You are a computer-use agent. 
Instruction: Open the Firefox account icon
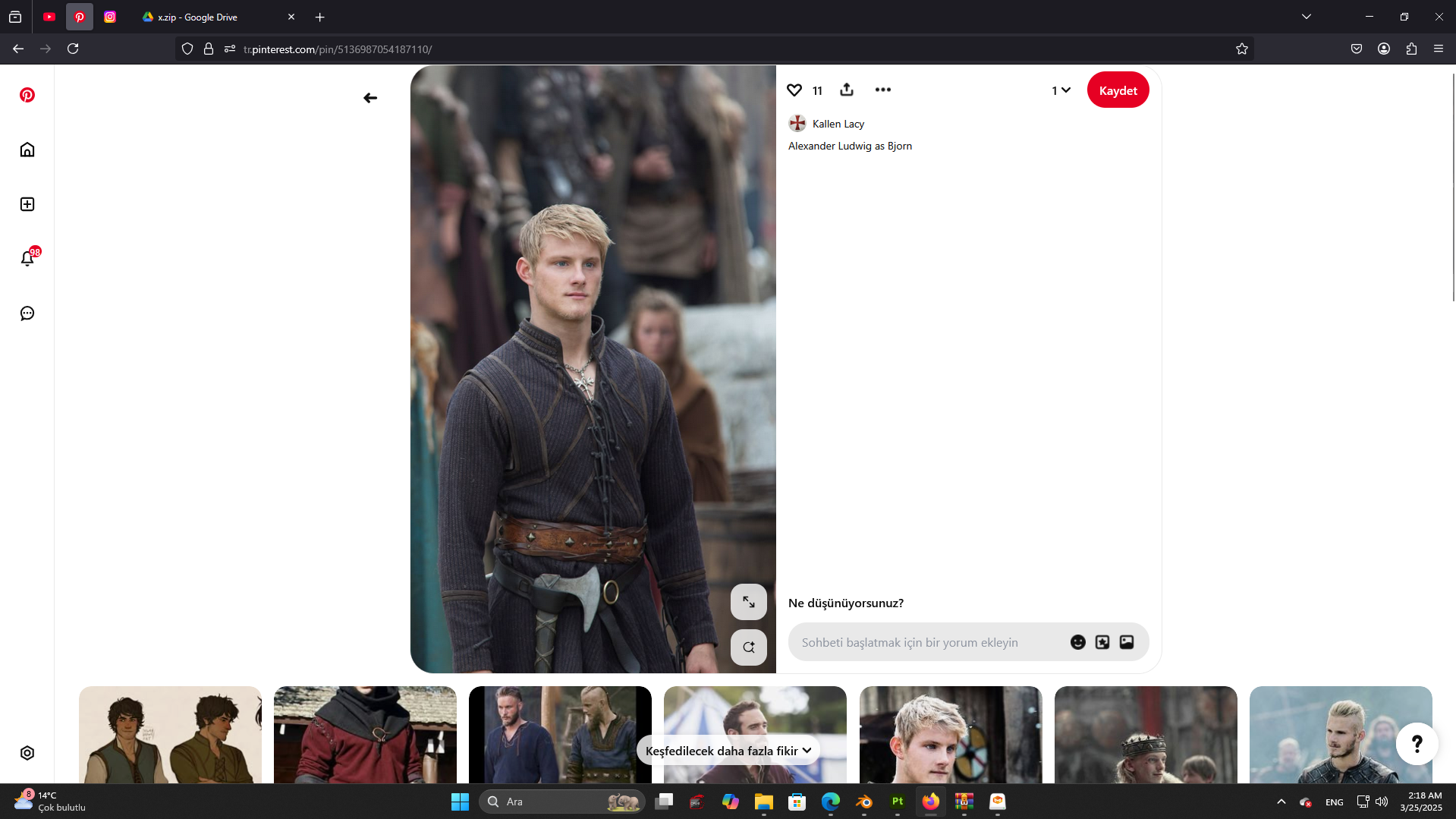pos(1384,49)
